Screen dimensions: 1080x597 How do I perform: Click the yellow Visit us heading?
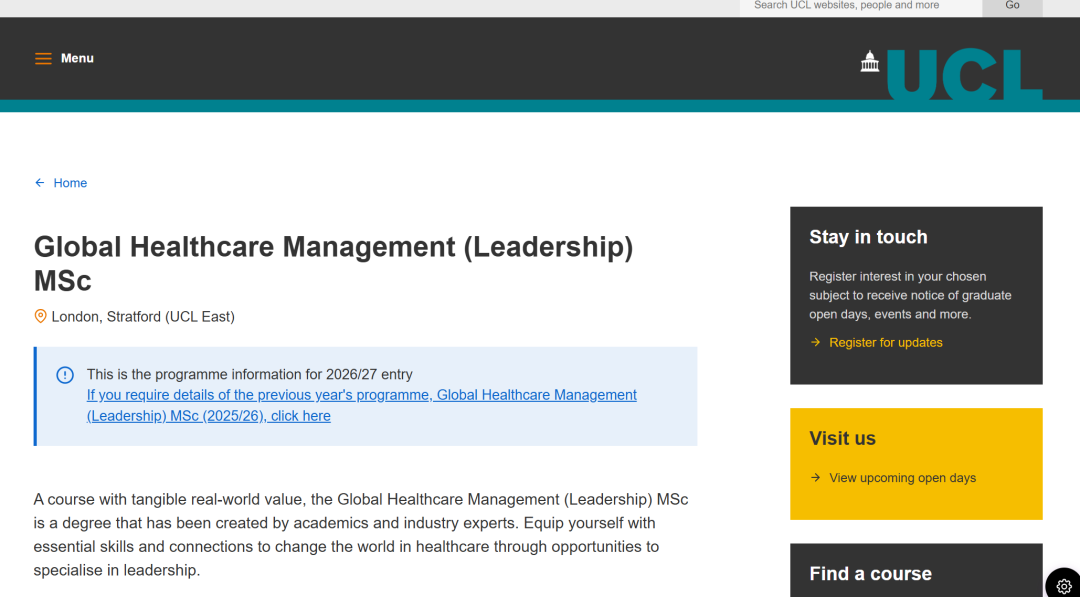(842, 438)
